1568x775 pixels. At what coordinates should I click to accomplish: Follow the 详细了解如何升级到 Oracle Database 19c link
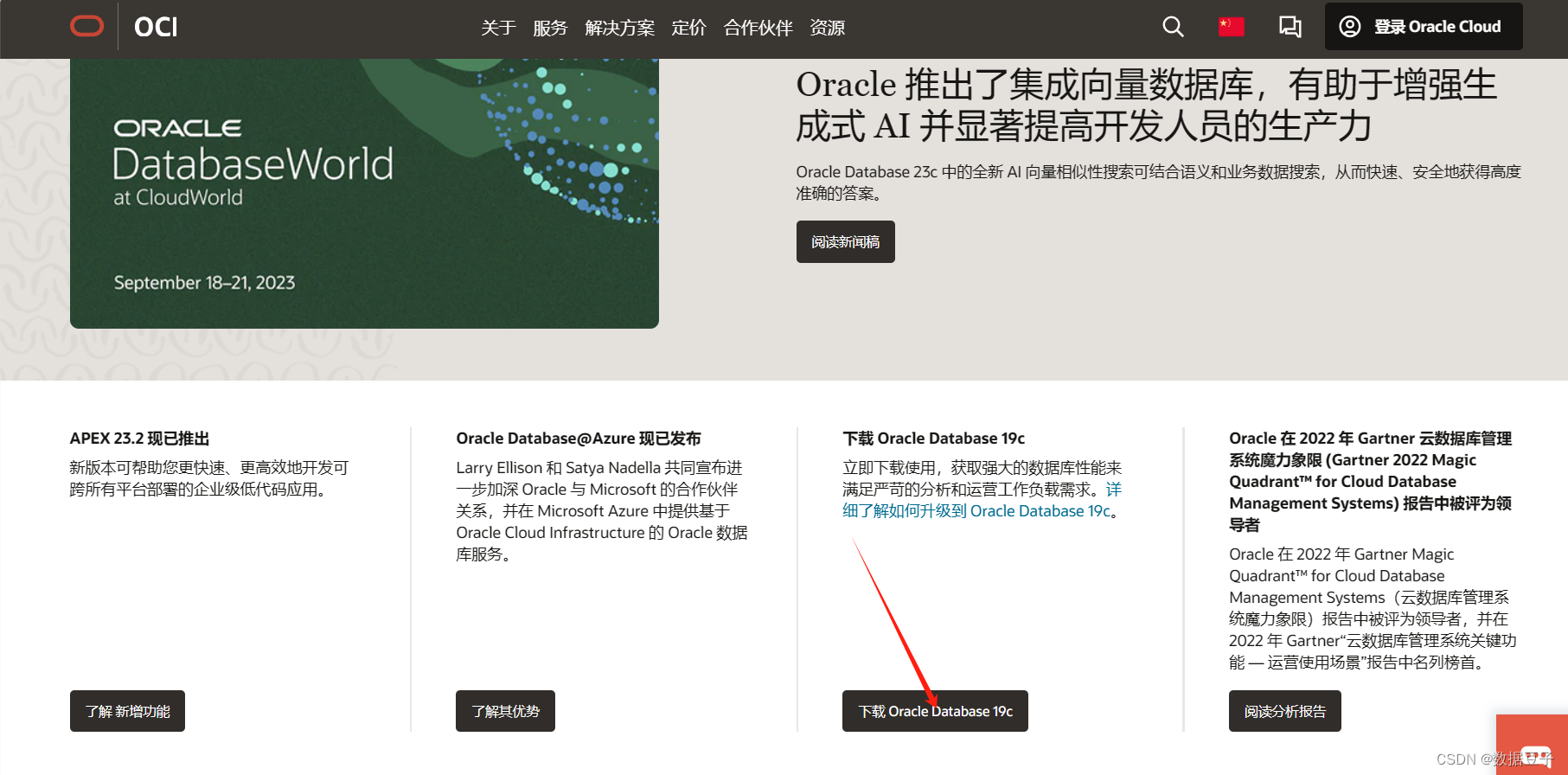[x=982, y=500]
